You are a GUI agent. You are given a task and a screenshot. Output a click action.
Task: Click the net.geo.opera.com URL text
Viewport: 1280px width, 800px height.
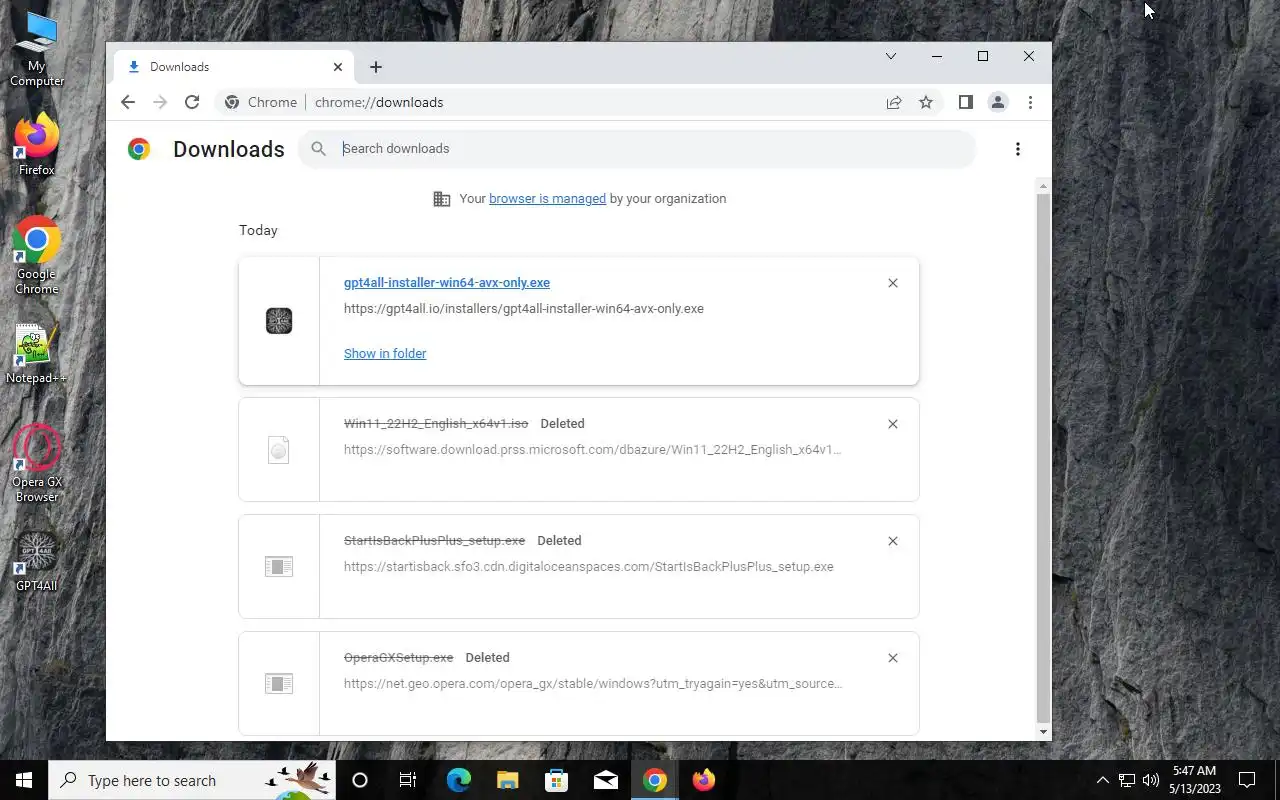click(593, 683)
